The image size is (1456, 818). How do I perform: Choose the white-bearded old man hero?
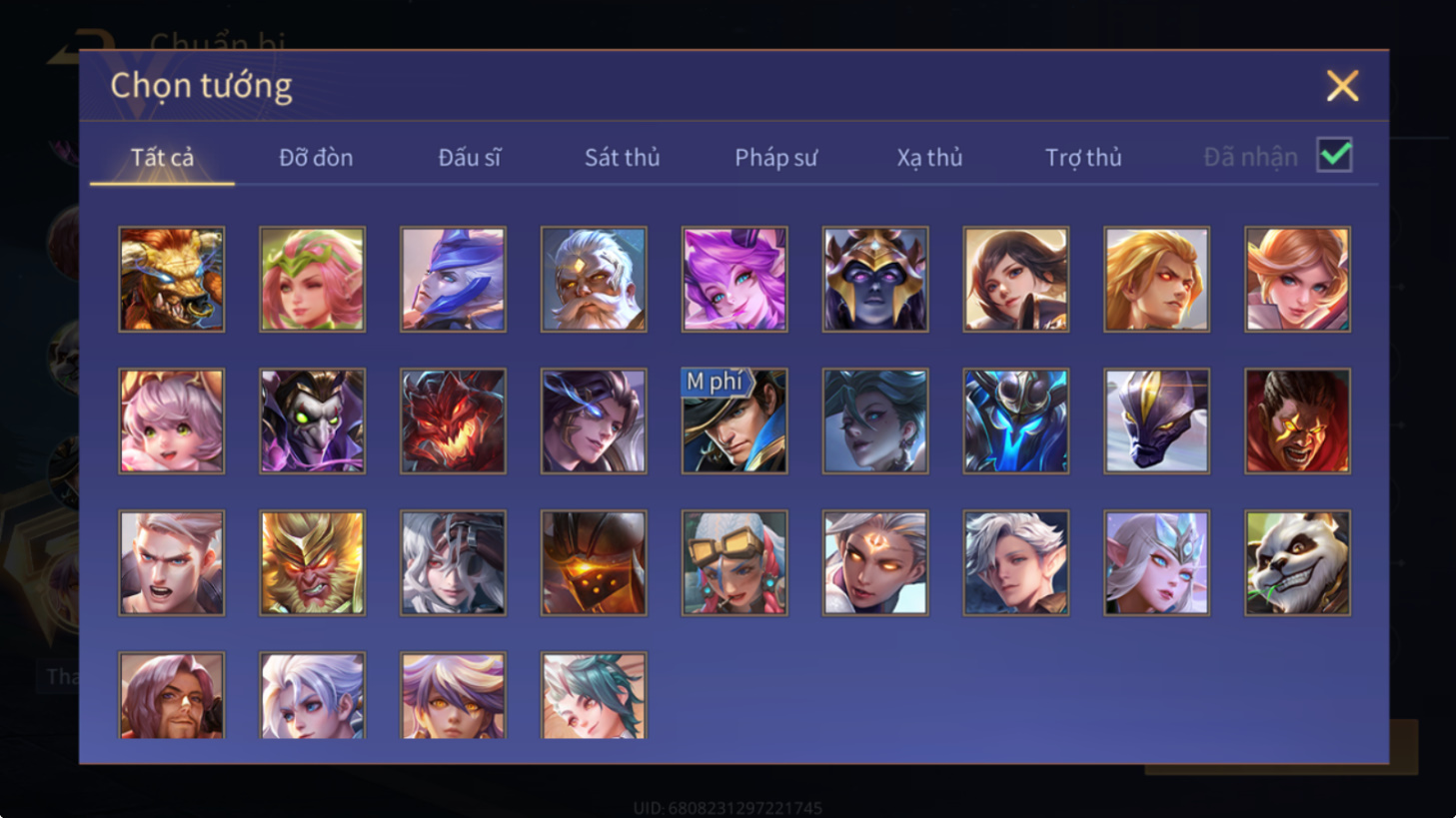pos(594,280)
